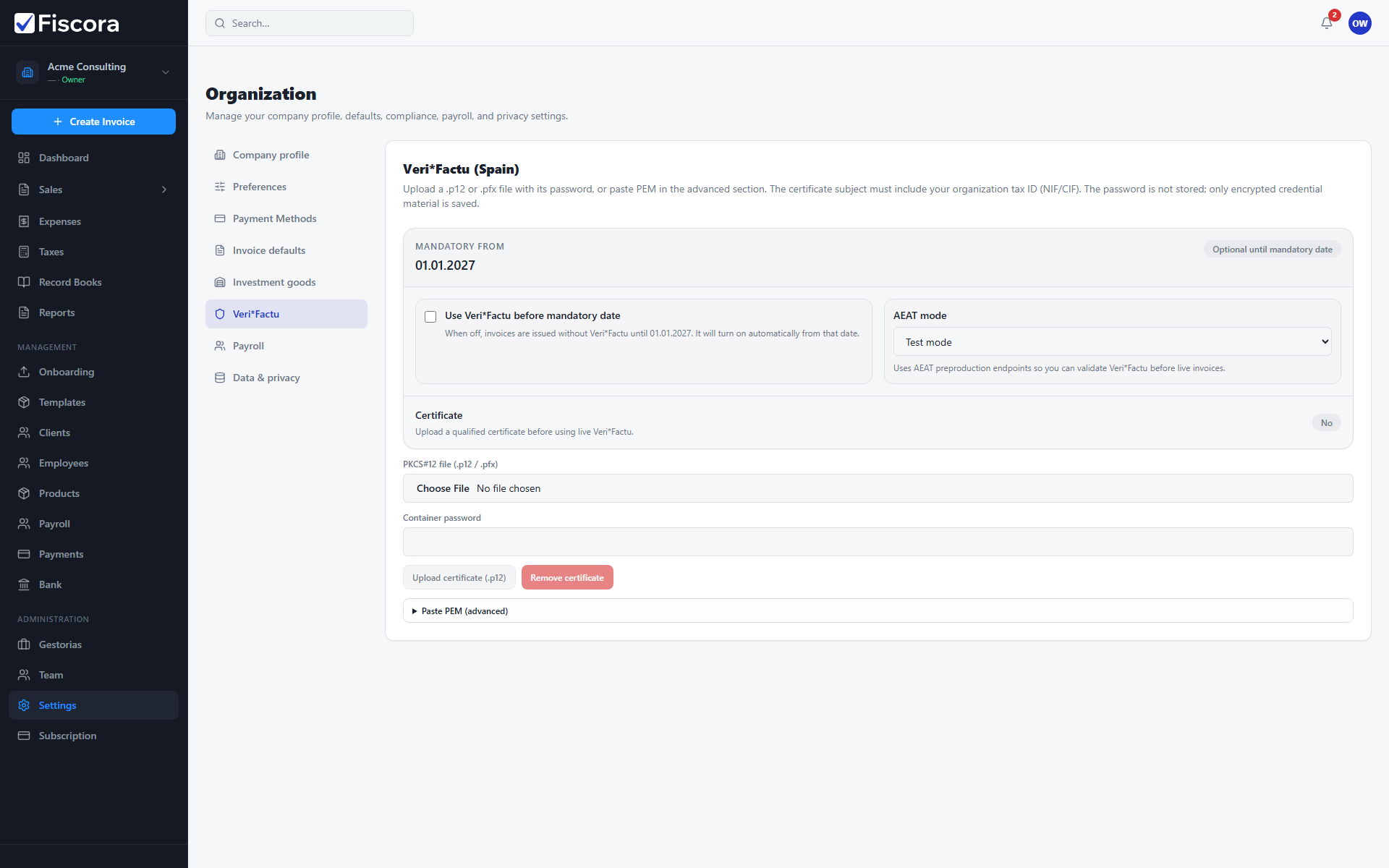Click the Reports file icon

point(24,312)
